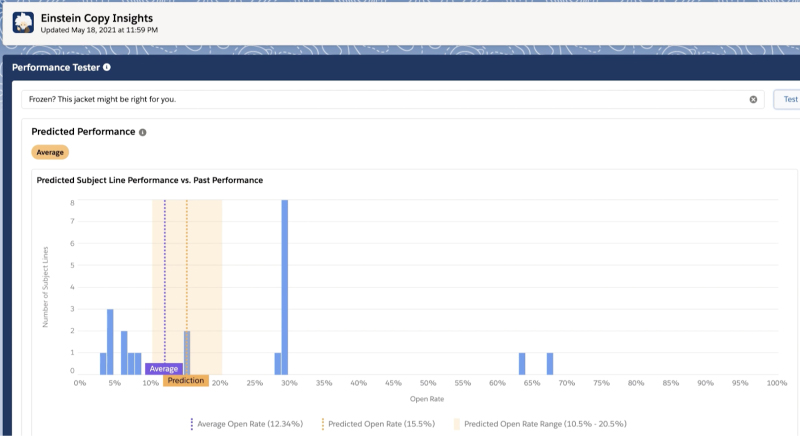Image resolution: width=800 pixels, height=436 pixels.
Task: Open the Predicted Performance info icon
Action: pyautogui.click(x=142, y=132)
